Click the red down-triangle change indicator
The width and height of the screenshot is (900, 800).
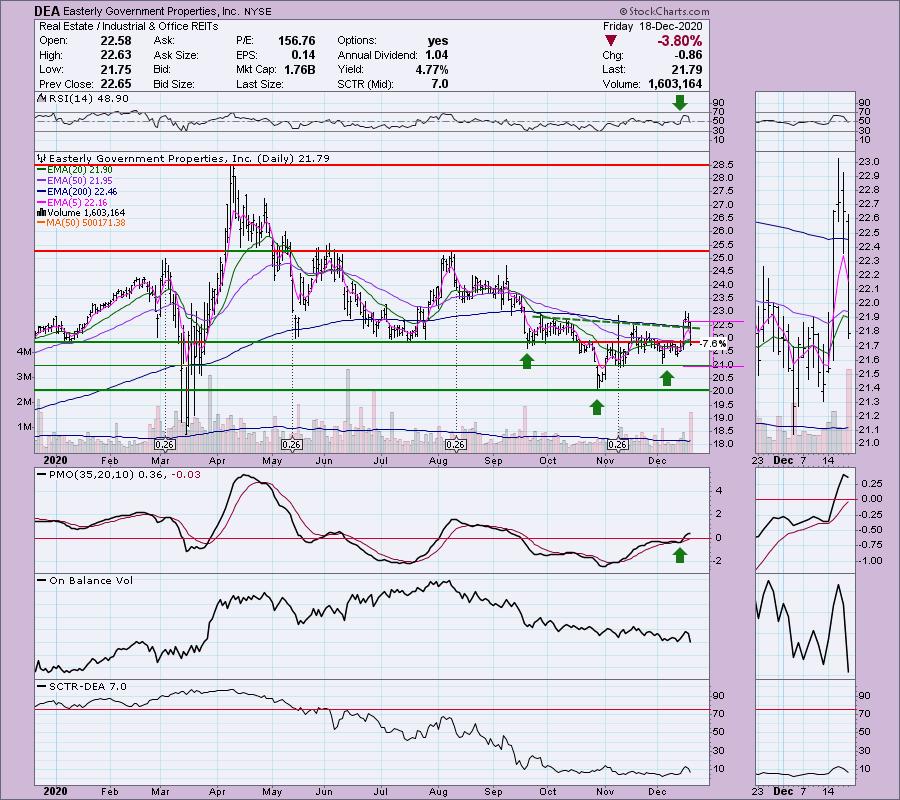pos(611,41)
